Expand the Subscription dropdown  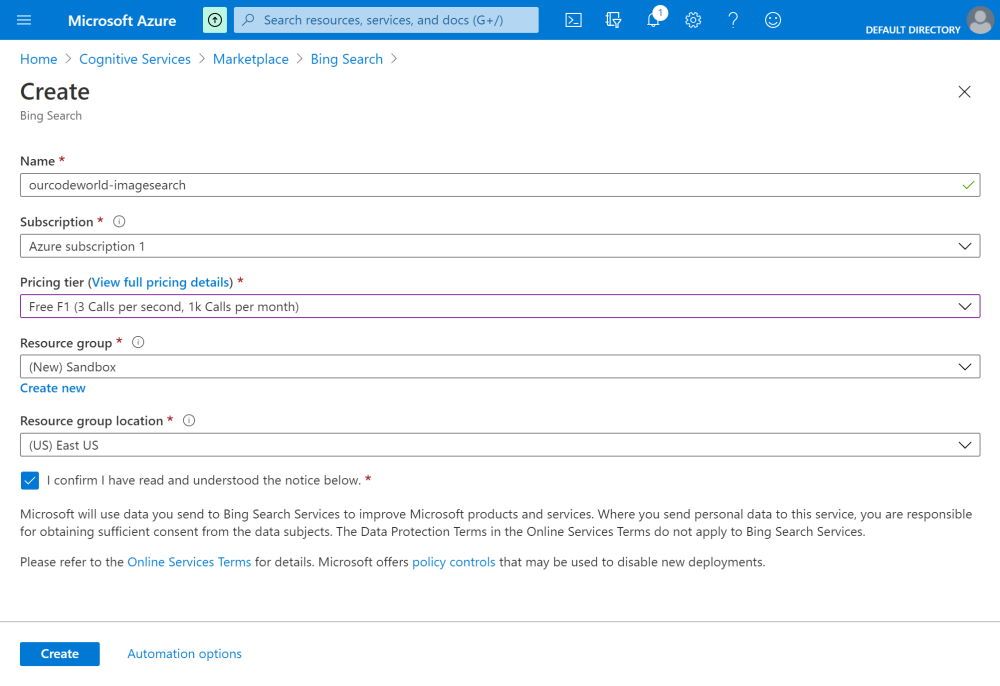pos(500,246)
